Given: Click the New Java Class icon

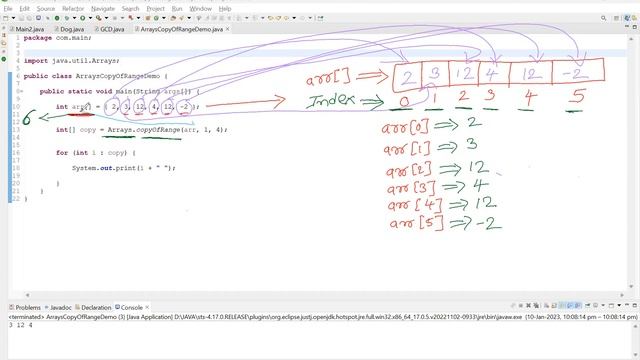Looking at the screenshot, I should 156,18.
